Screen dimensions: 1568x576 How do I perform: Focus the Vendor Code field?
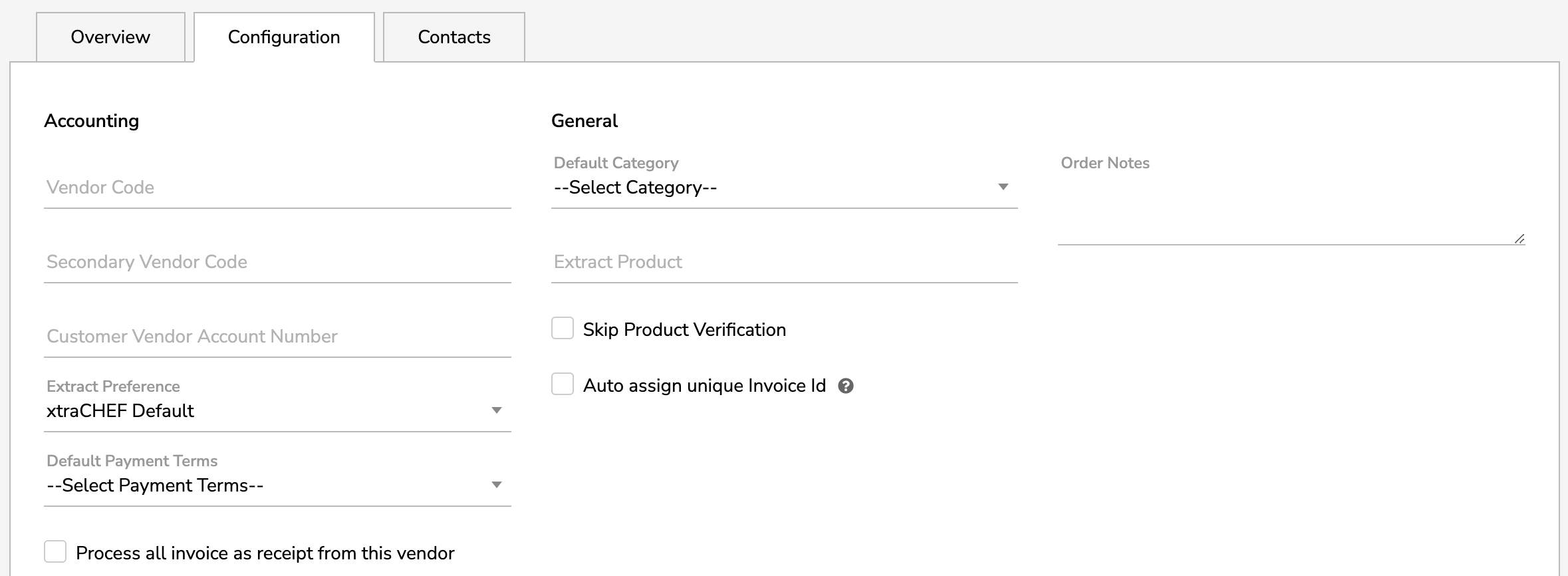pos(277,188)
